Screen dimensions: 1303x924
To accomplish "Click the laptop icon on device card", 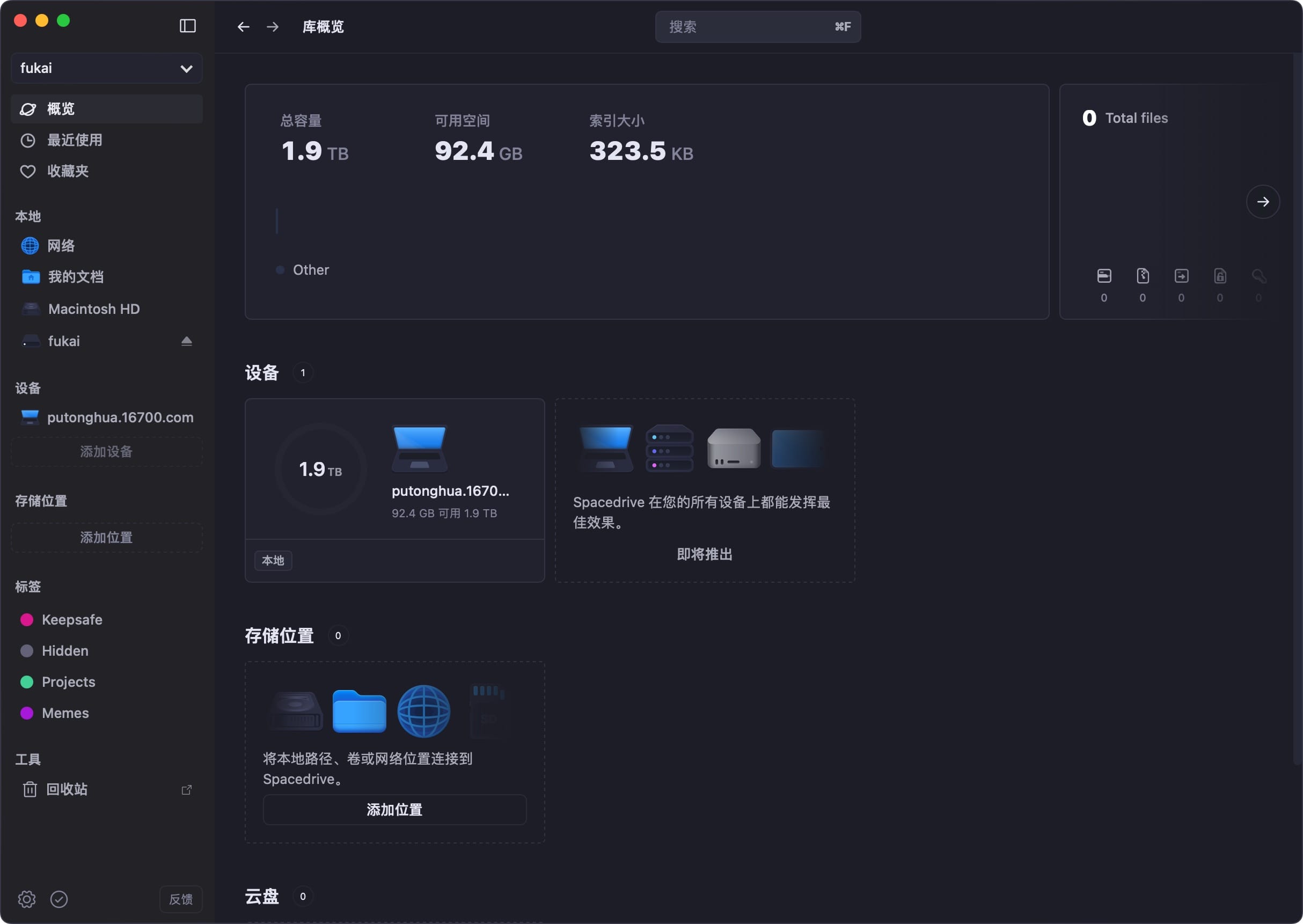I will (420, 449).
